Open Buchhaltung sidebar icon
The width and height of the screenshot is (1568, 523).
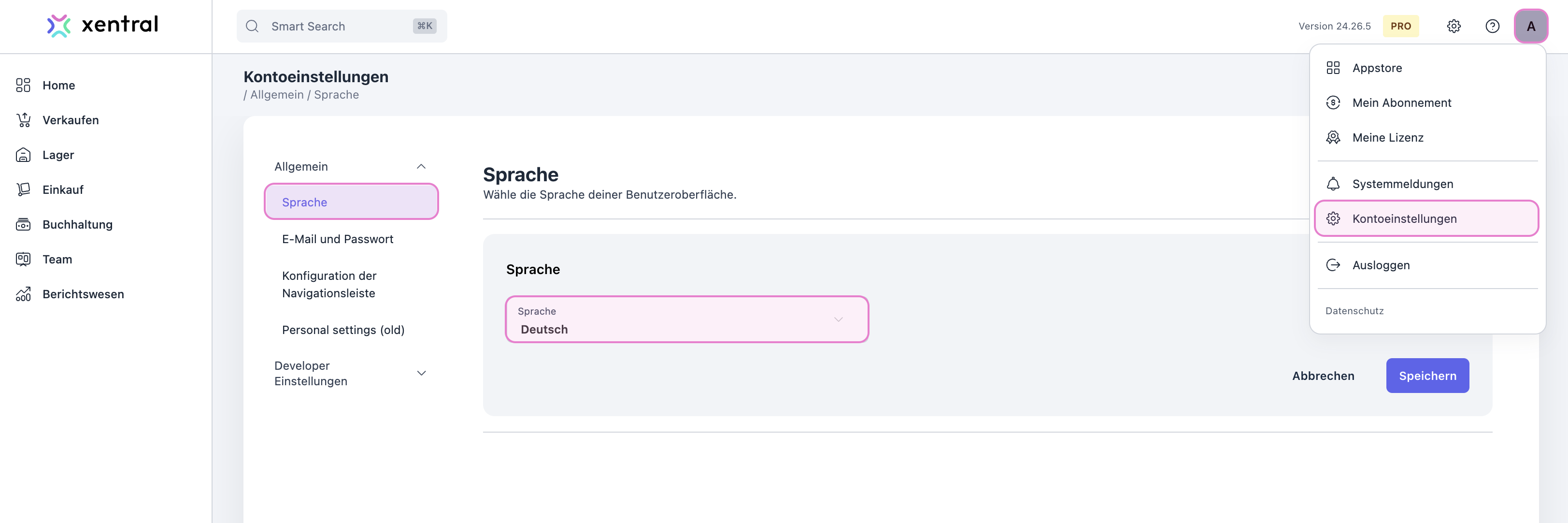point(23,224)
